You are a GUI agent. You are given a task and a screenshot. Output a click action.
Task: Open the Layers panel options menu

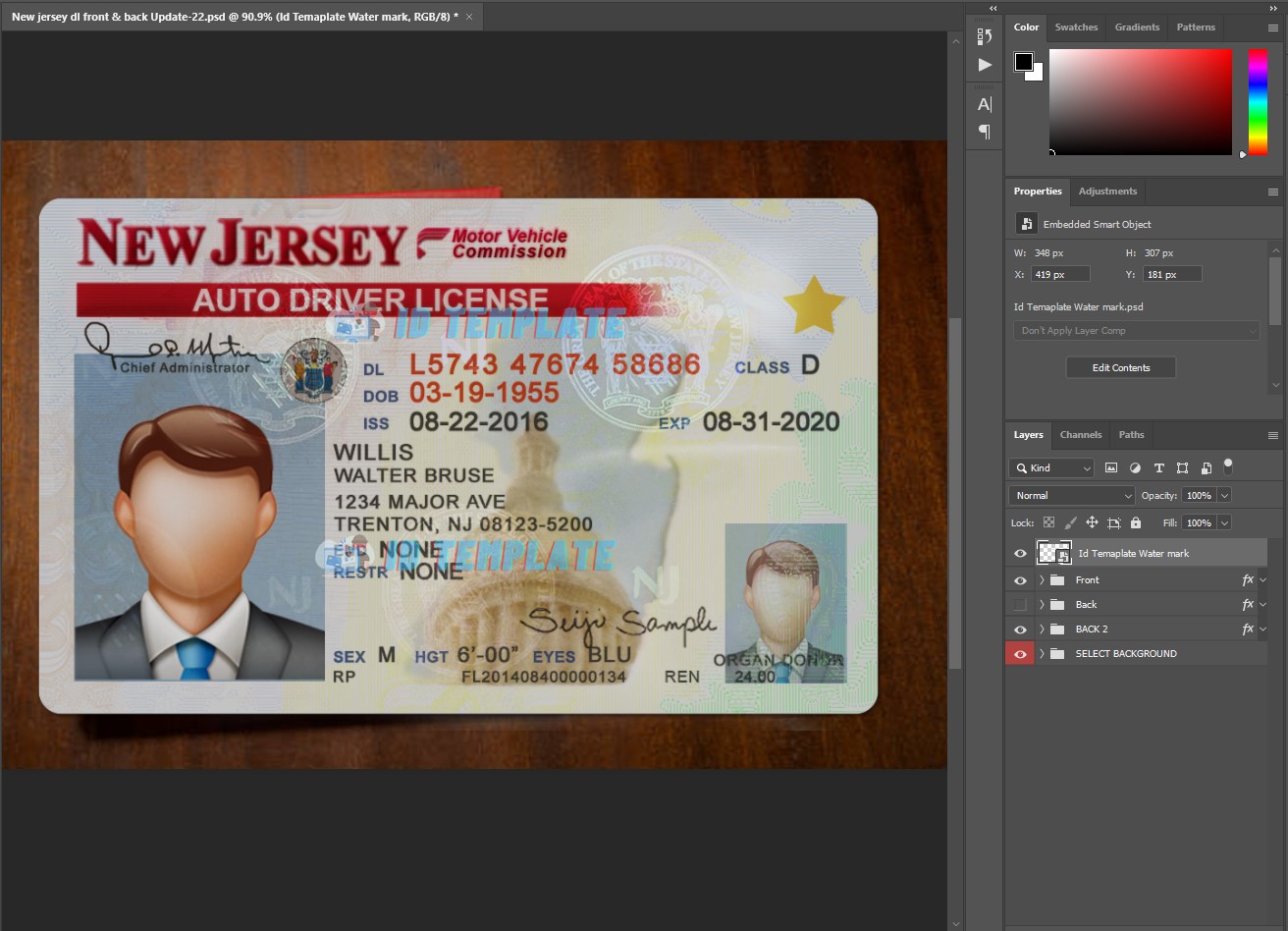[1273, 436]
